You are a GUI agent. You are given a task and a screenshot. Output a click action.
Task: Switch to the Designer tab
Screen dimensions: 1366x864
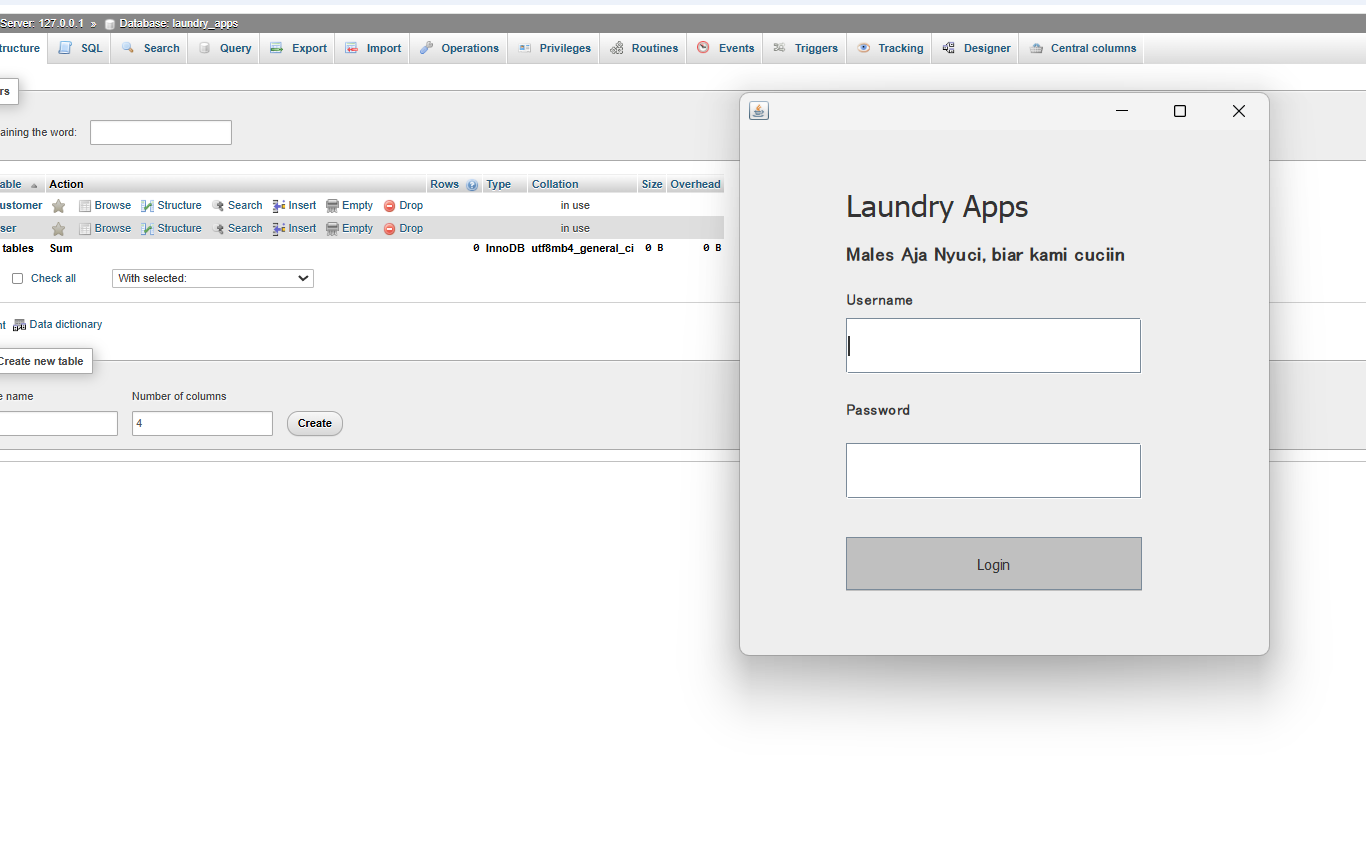pos(975,48)
